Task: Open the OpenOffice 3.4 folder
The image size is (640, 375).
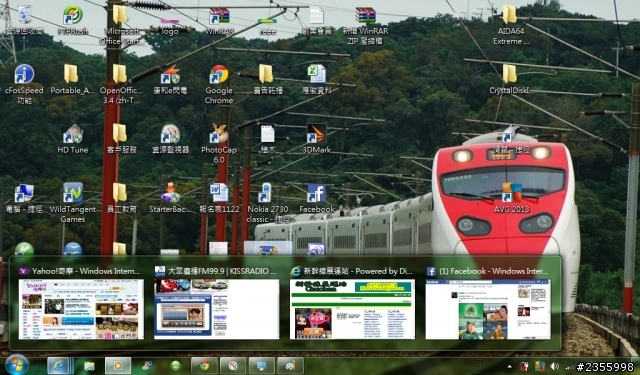Action: [x=120, y=74]
